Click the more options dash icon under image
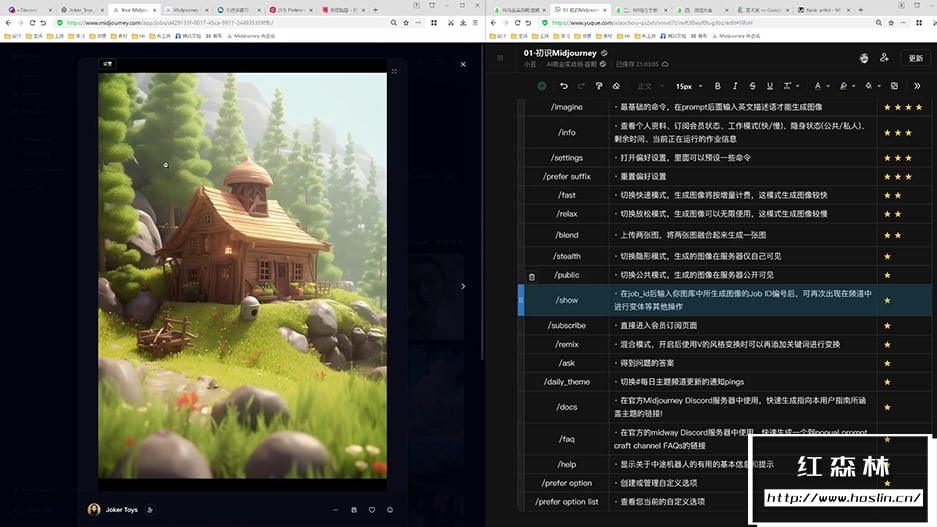The height and width of the screenshot is (527, 937). coord(335,510)
